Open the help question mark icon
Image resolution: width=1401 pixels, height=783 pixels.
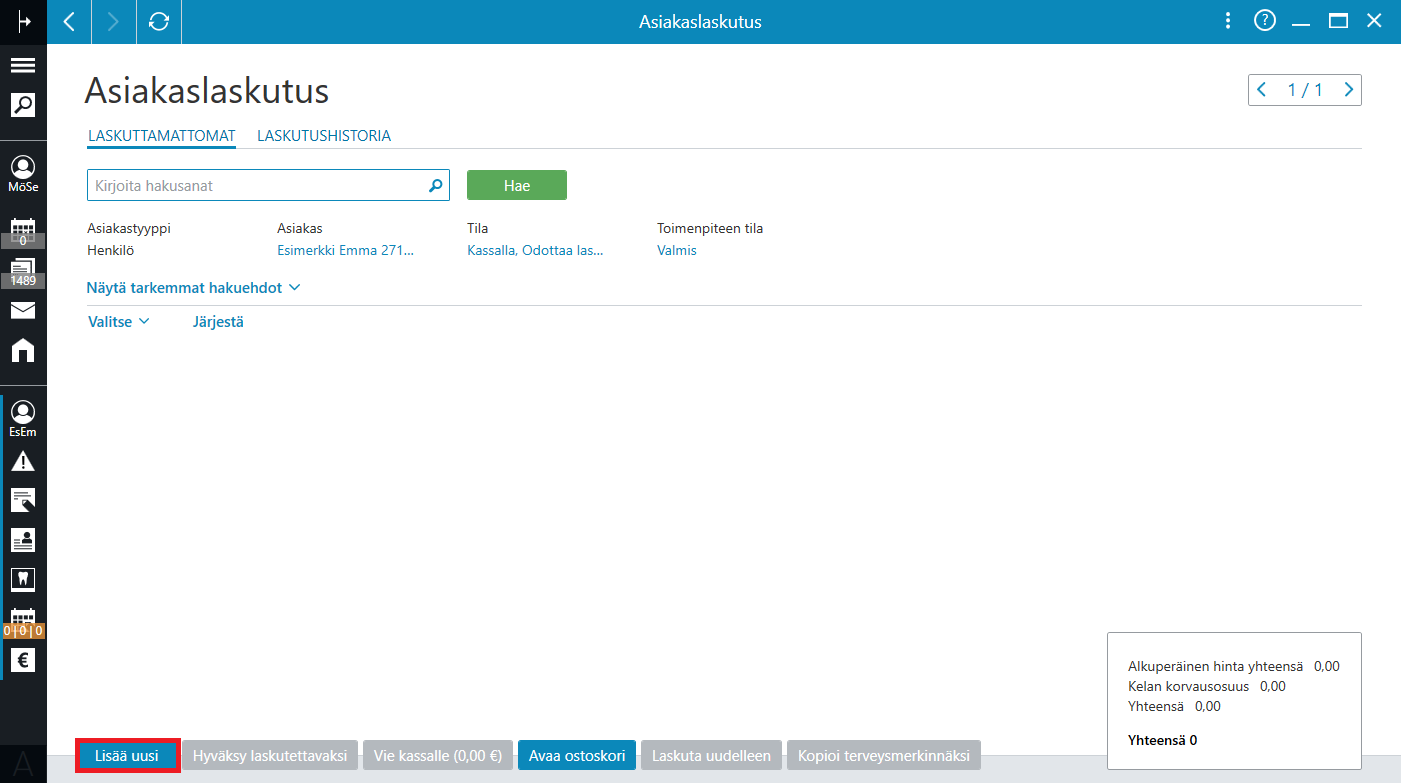pos(1265,21)
